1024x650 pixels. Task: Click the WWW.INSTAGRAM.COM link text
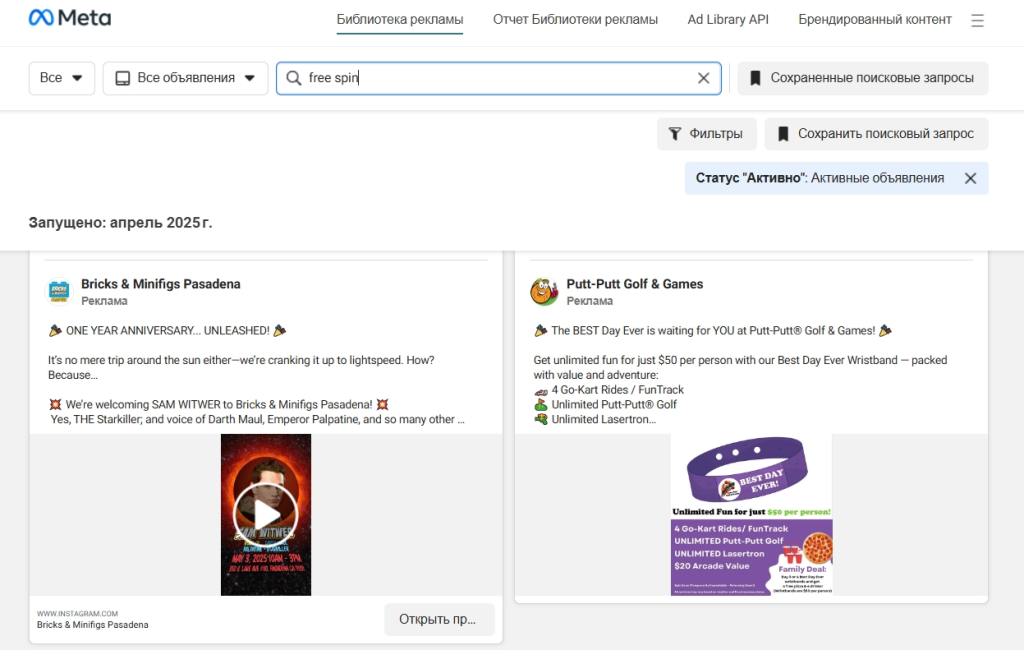(78, 613)
